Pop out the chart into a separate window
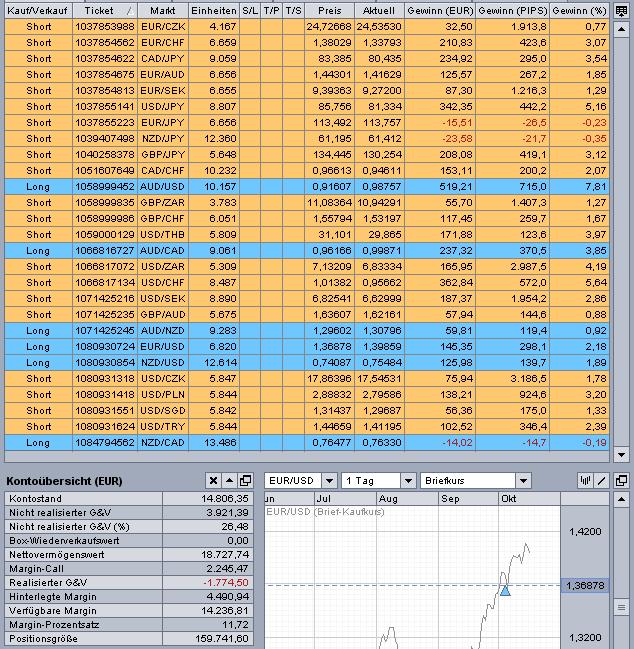Image resolution: width=634 pixels, height=649 pixels. pos(621,481)
